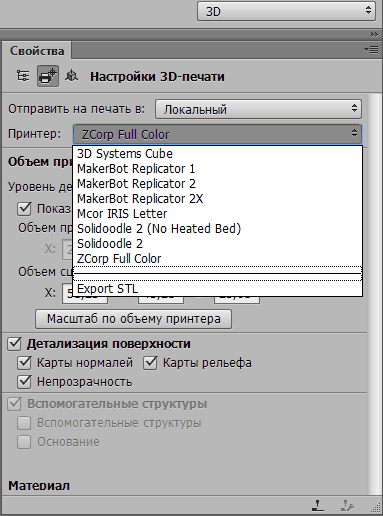Choose MakerBot Replicator 1 printer

coord(217,169)
